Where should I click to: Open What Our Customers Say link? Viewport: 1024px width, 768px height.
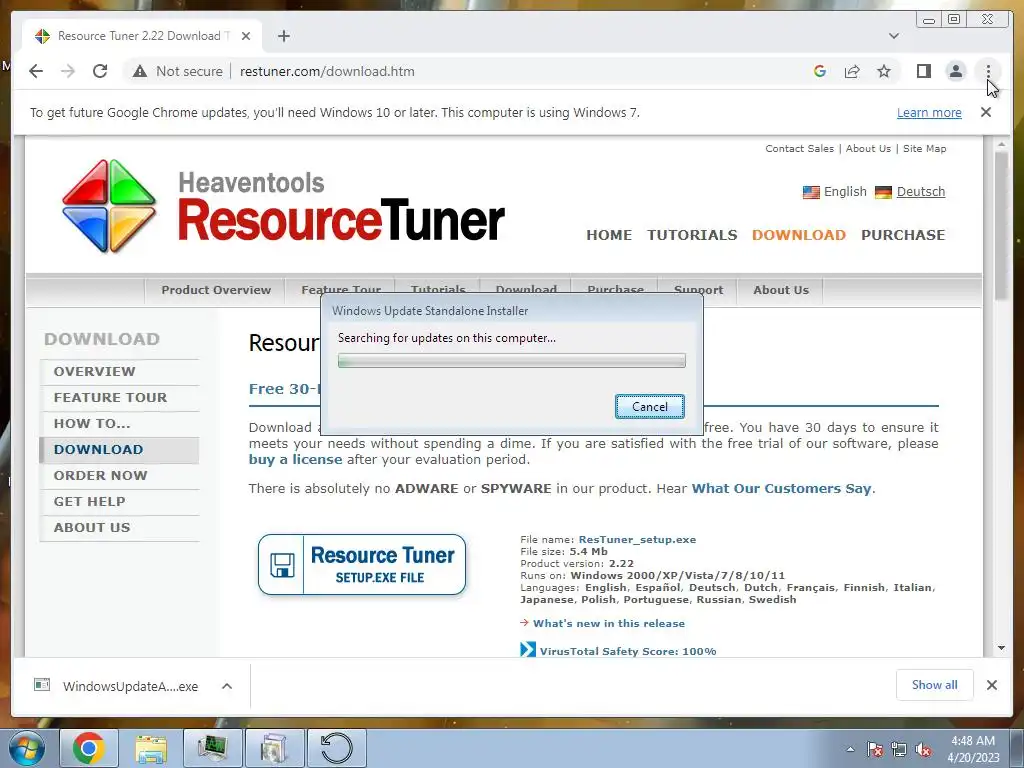(782, 488)
